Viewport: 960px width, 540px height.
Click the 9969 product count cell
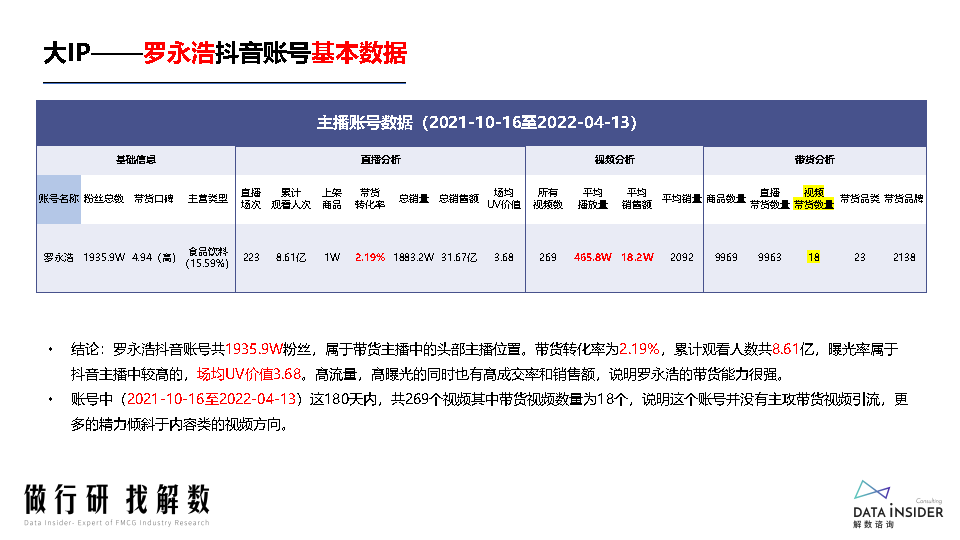pyautogui.click(x=726, y=258)
